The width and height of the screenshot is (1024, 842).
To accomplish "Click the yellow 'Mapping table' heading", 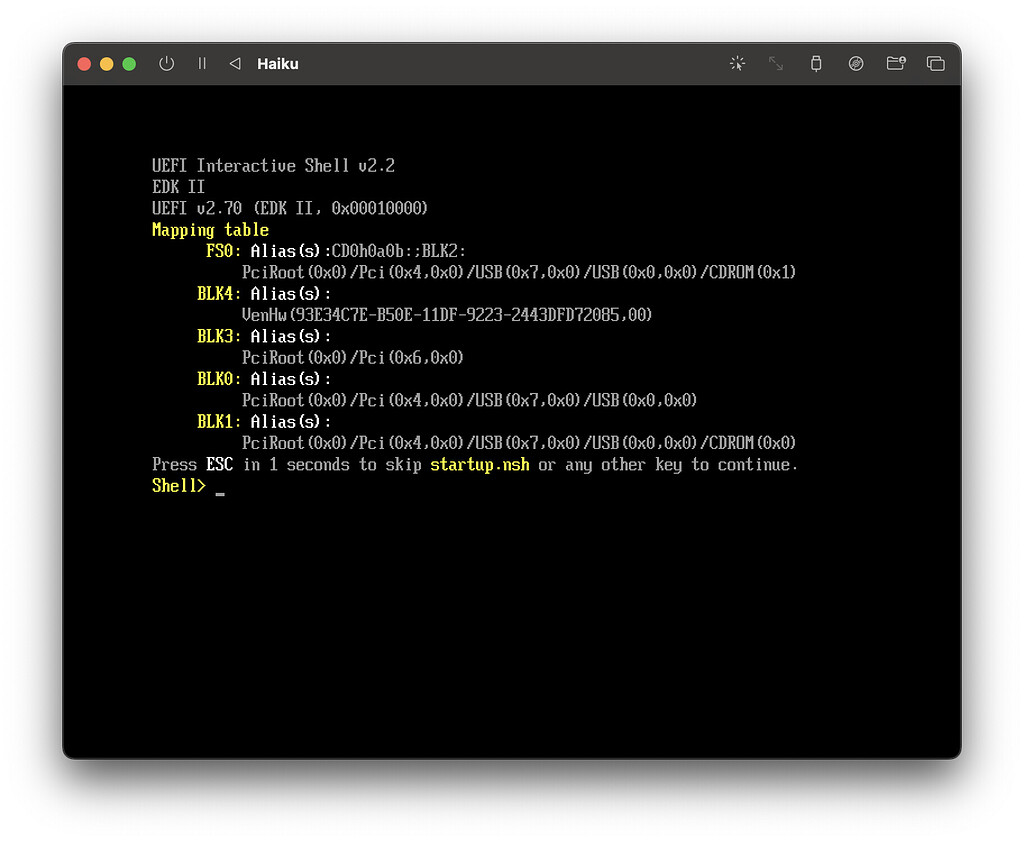I will click(x=210, y=230).
